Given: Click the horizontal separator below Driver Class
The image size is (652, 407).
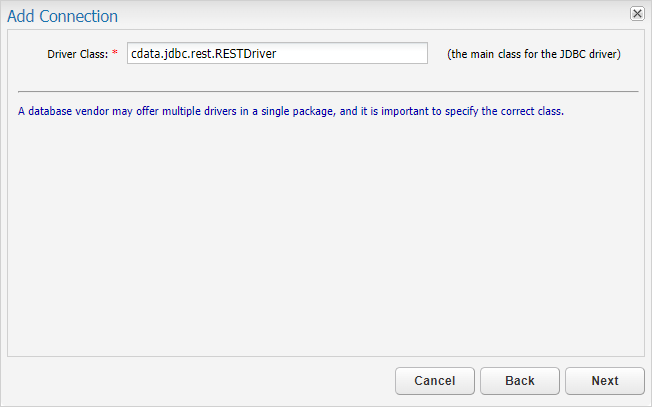Looking at the screenshot, I should (x=328, y=91).
